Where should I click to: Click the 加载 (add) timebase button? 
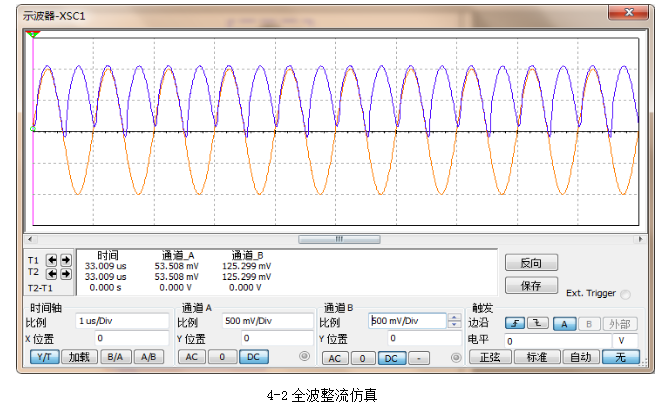tap(79, 357)
